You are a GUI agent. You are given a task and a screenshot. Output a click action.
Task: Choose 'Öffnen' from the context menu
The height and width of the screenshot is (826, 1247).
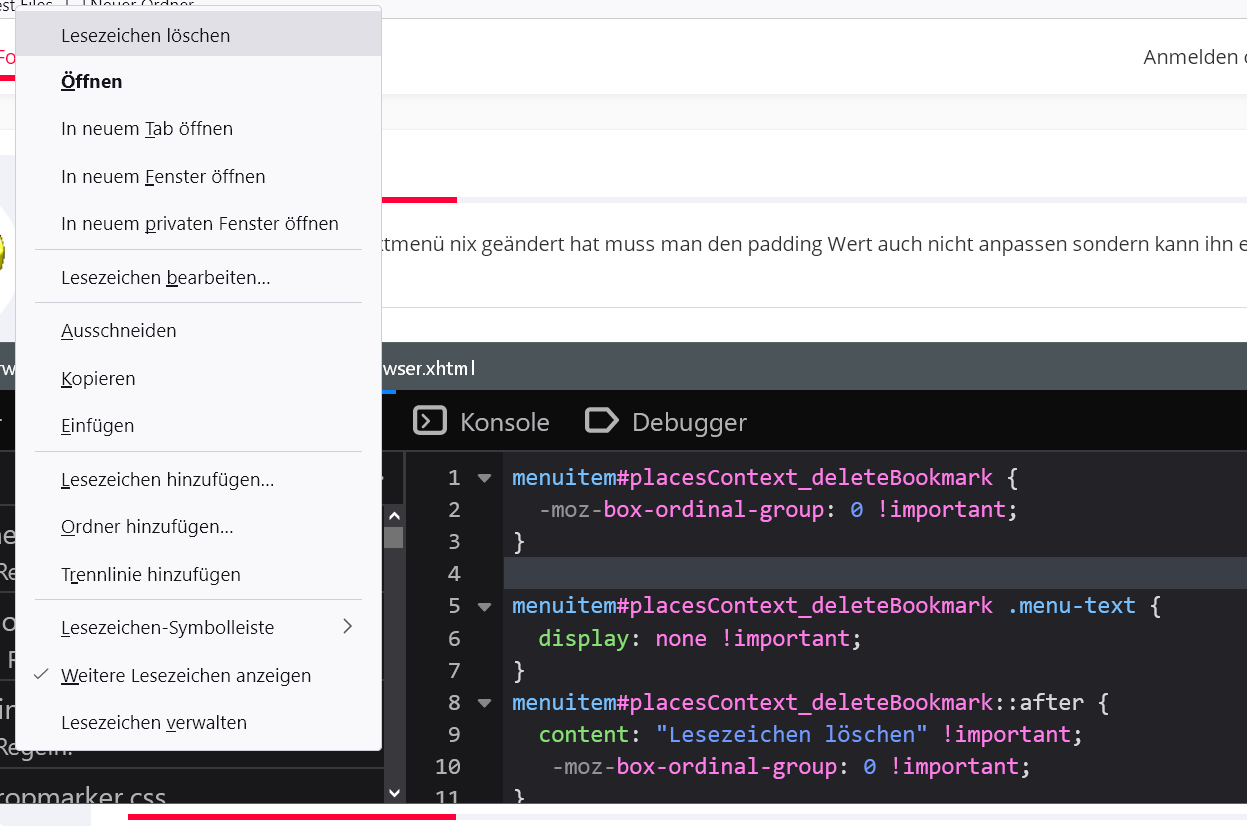pos(92,82)
